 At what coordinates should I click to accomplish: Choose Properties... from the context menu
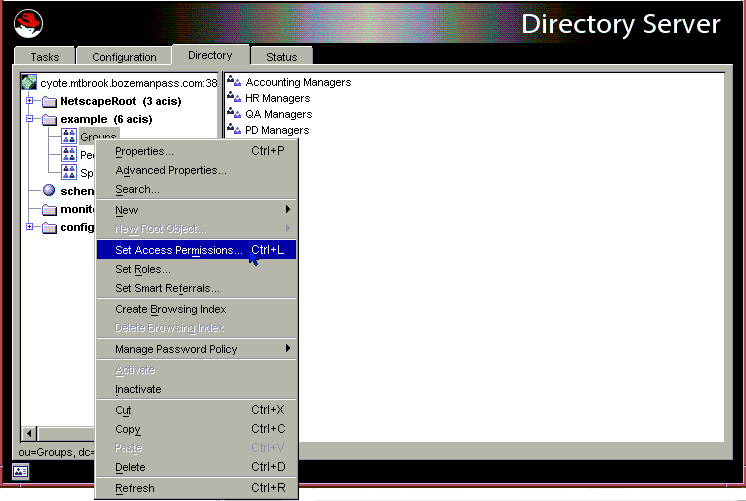point(196,151)
